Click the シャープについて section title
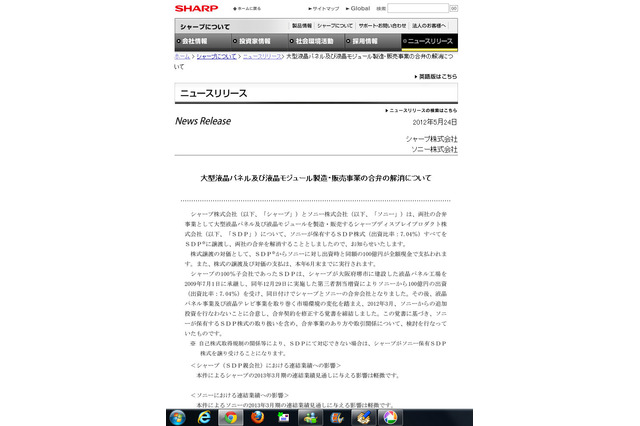The height and width of the screenshot is (426, 640). pos(205,27)
